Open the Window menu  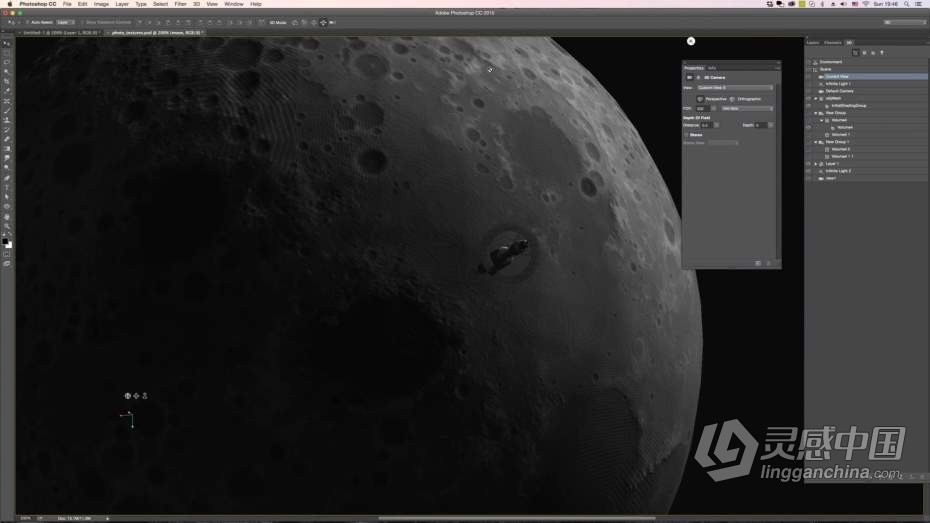click(x=234, y=4)
